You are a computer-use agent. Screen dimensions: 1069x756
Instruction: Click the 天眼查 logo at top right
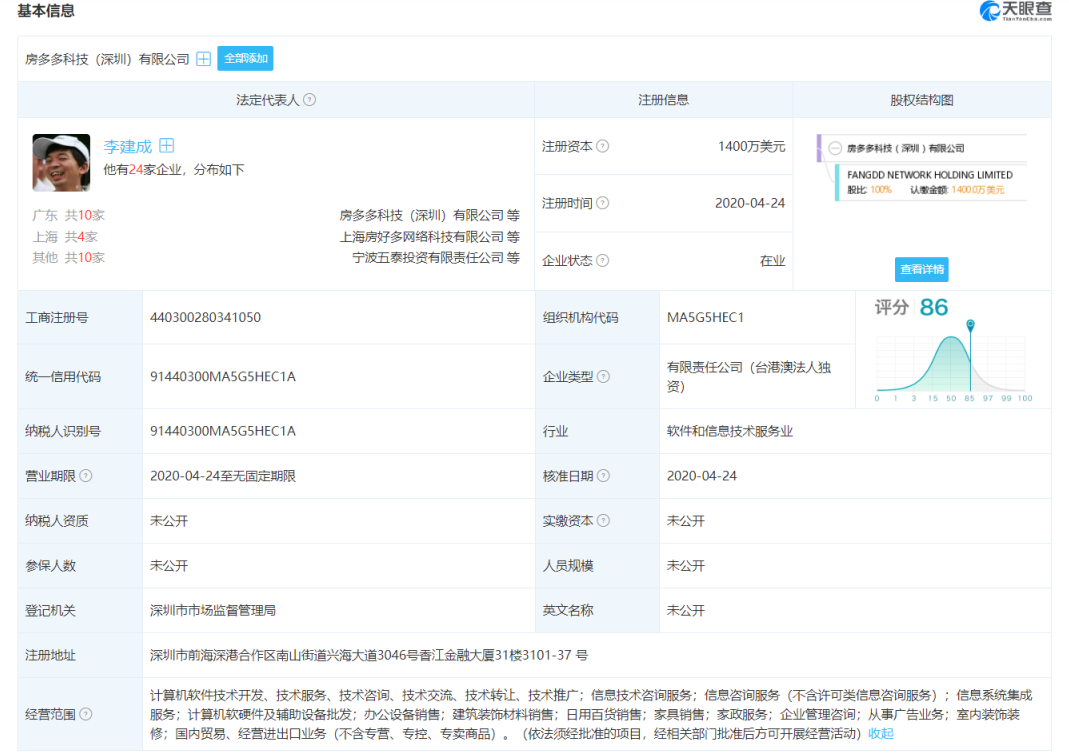pos(1015,10)
